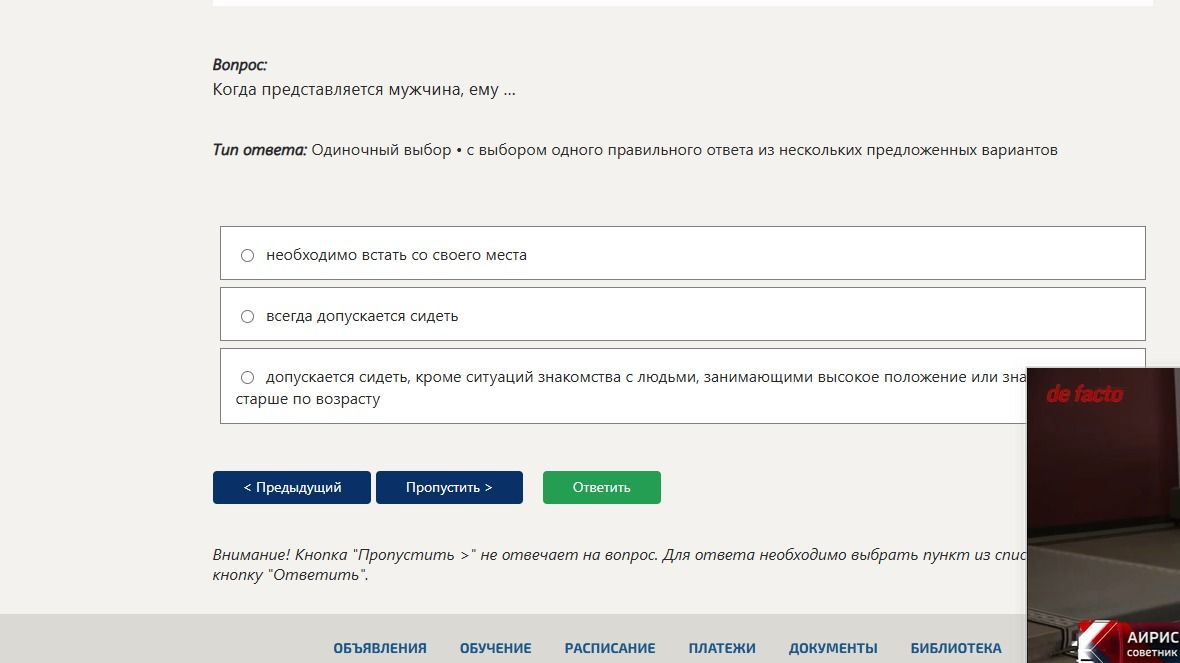The image size is (1180, 663).
Task: Navigate to РАСПИСАНИЕ in footer
Action: point(610,648)
